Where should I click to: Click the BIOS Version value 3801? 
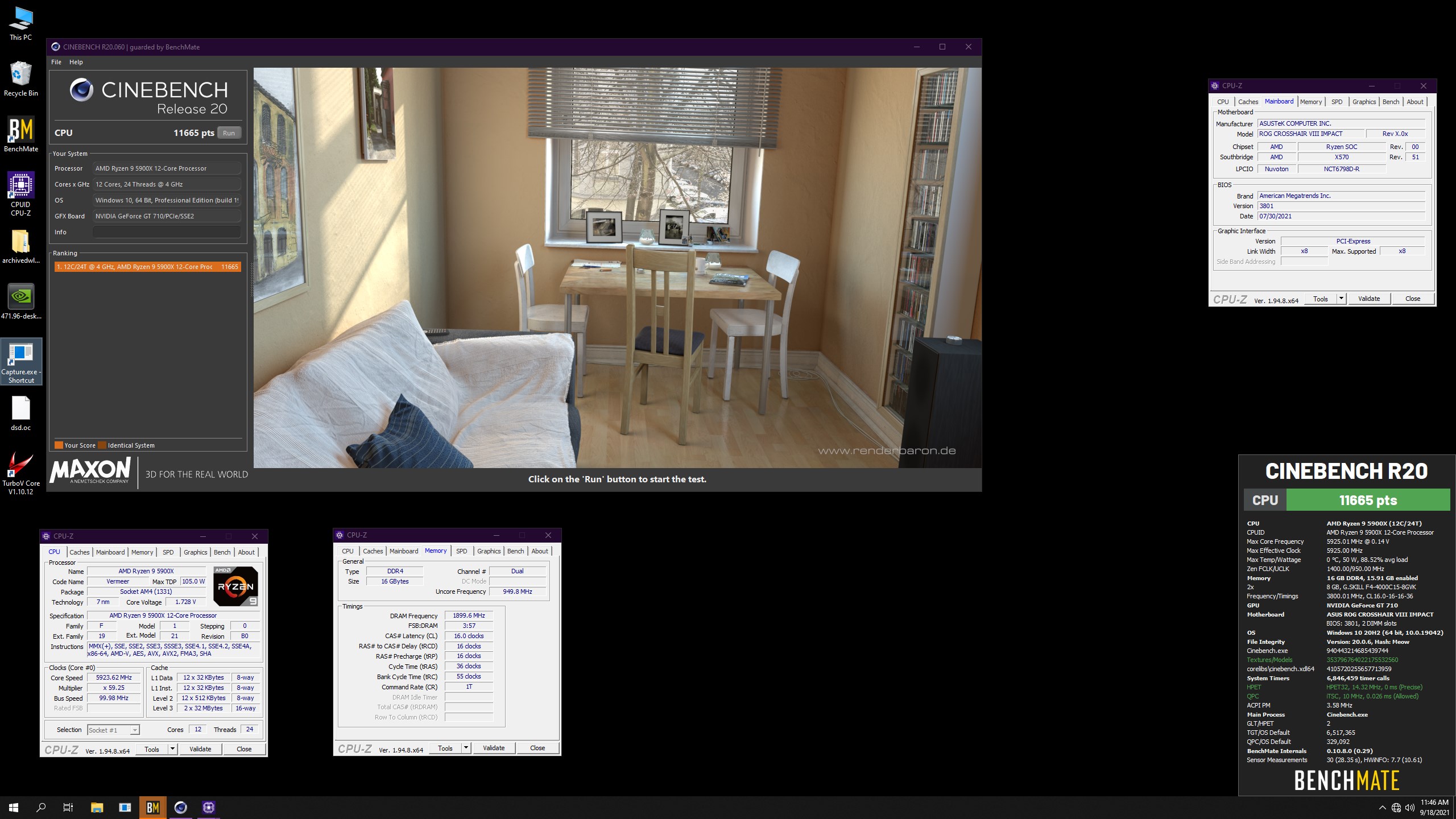click(x=1341, y=206)
